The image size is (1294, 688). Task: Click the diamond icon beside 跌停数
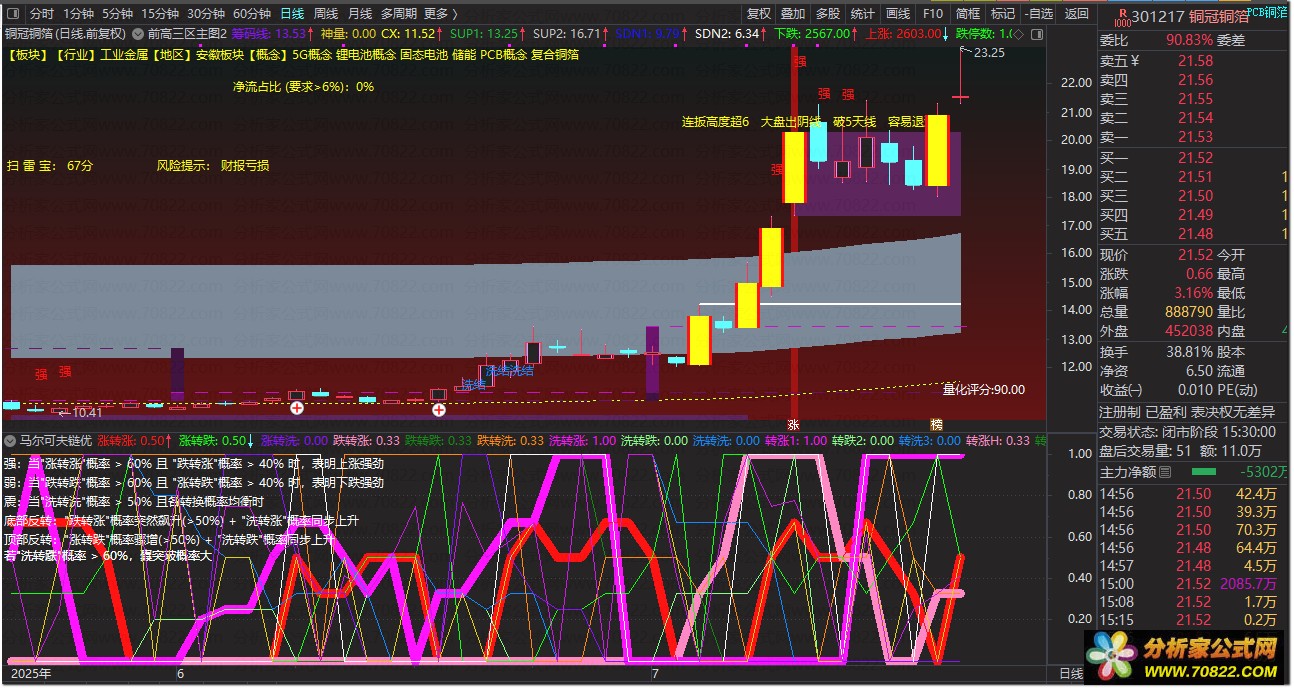[x=1018, y=33]
